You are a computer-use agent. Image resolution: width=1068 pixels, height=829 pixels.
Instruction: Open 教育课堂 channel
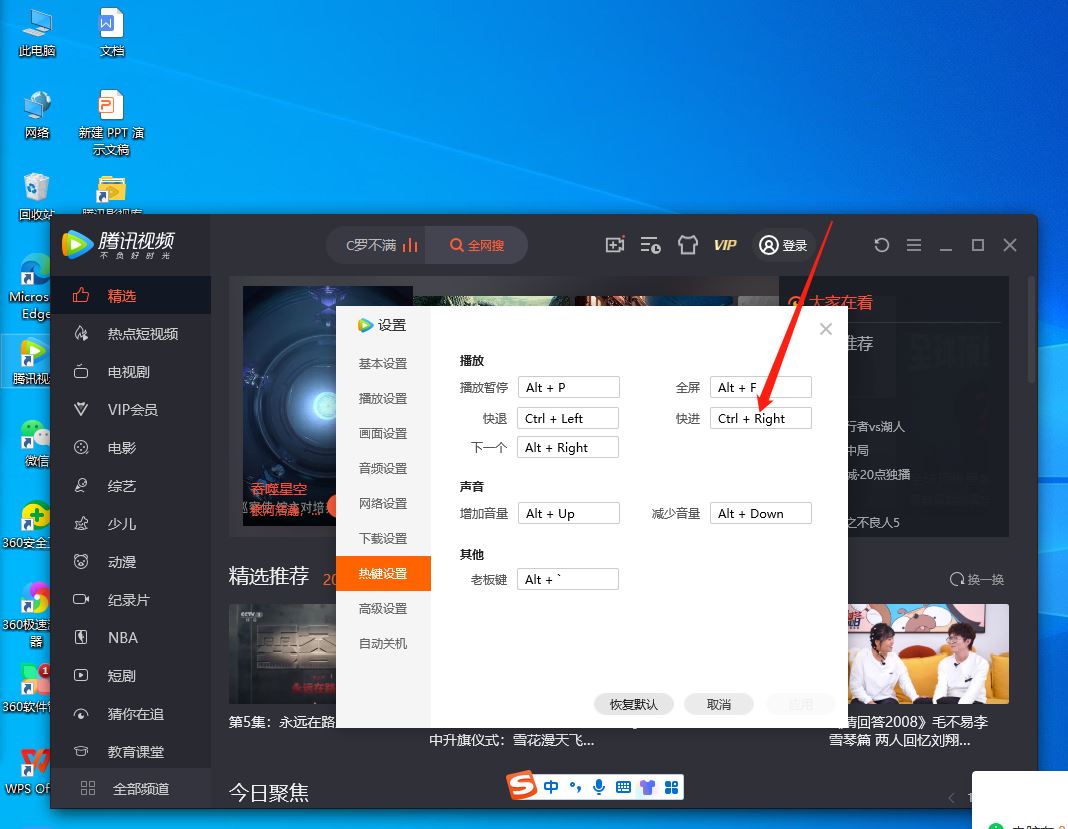click(130, 751)
